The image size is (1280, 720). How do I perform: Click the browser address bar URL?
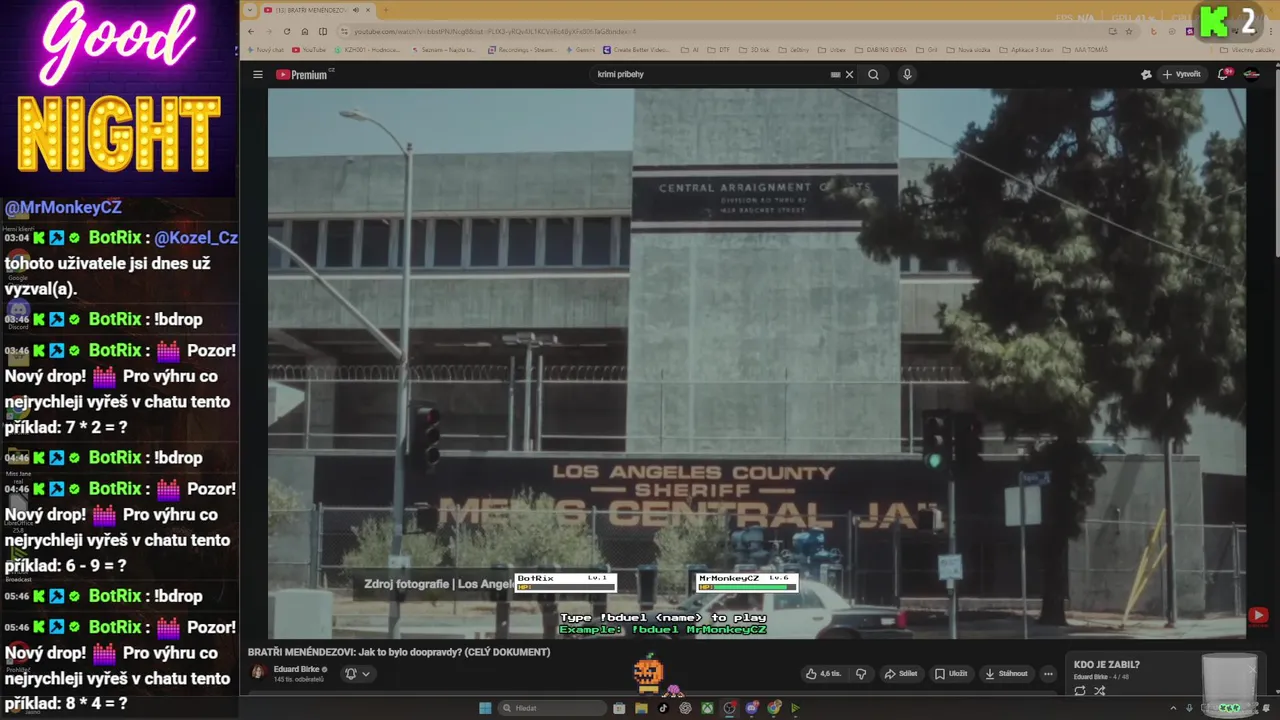click(x=495, y=31)
